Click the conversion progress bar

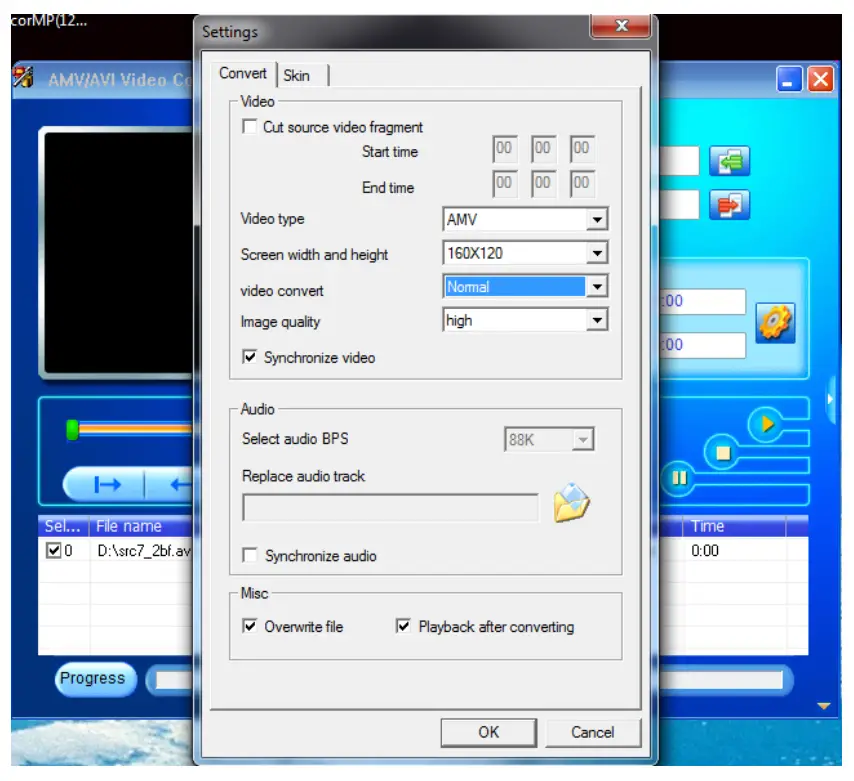721,680
